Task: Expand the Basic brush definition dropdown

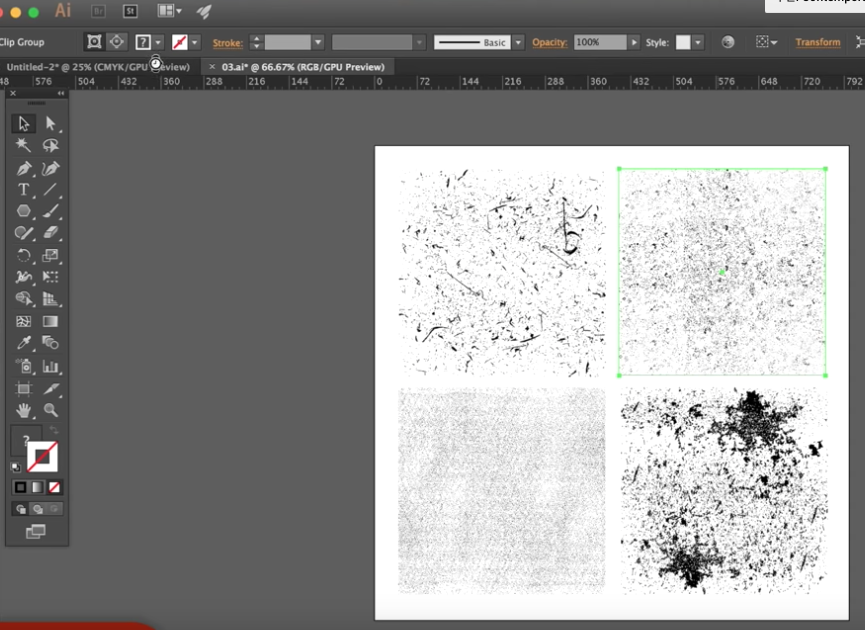Action: [518, 43]
